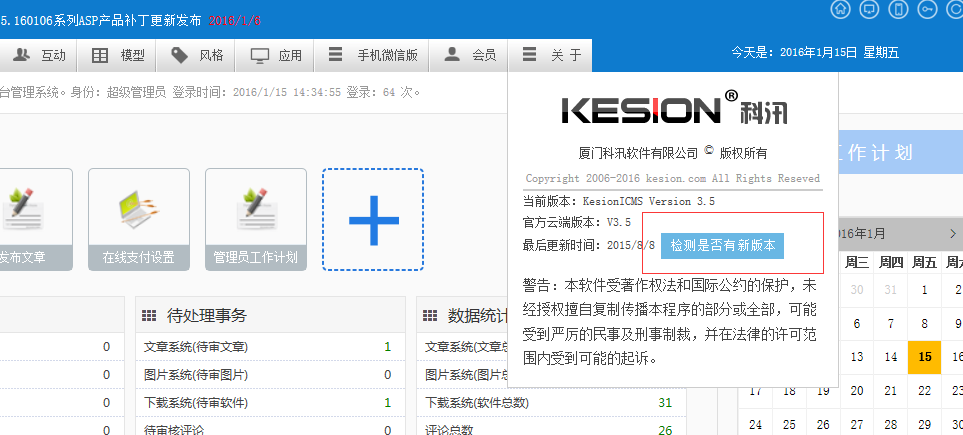963x435 pixels.
Task: Open the 管理员工作计划 shortcut tile
Action: [x=255, y=219]
